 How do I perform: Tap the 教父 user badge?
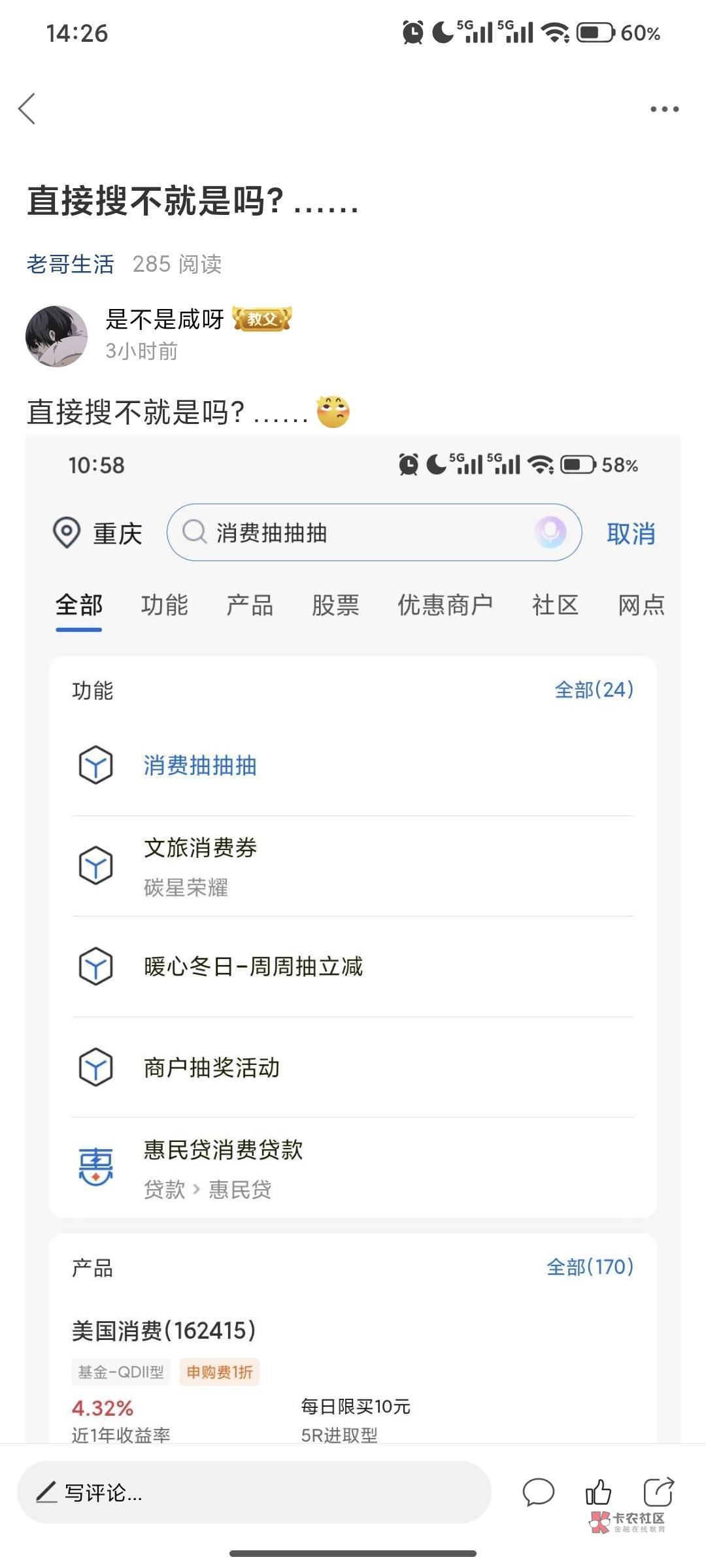click(262, 319)
